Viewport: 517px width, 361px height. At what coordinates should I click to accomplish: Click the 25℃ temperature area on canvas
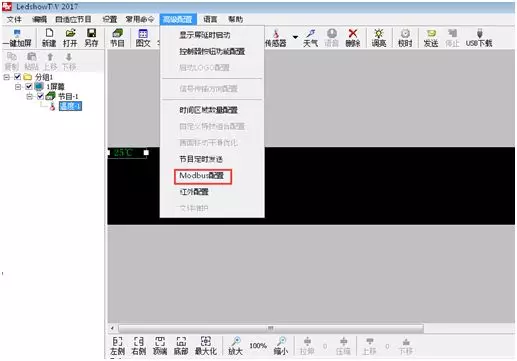coord(127,153)
